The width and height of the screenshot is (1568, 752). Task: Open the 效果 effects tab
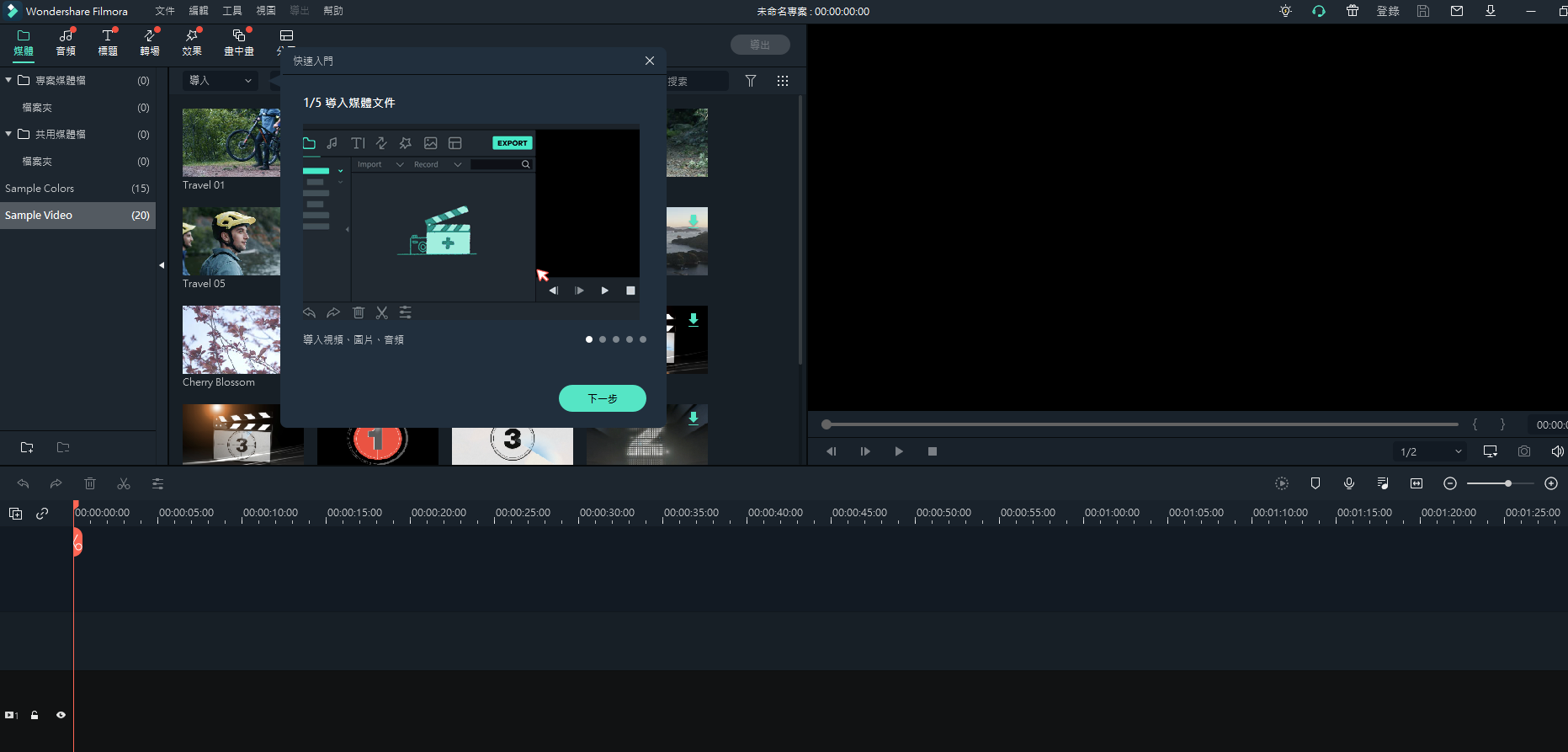[x=192, y=42]
